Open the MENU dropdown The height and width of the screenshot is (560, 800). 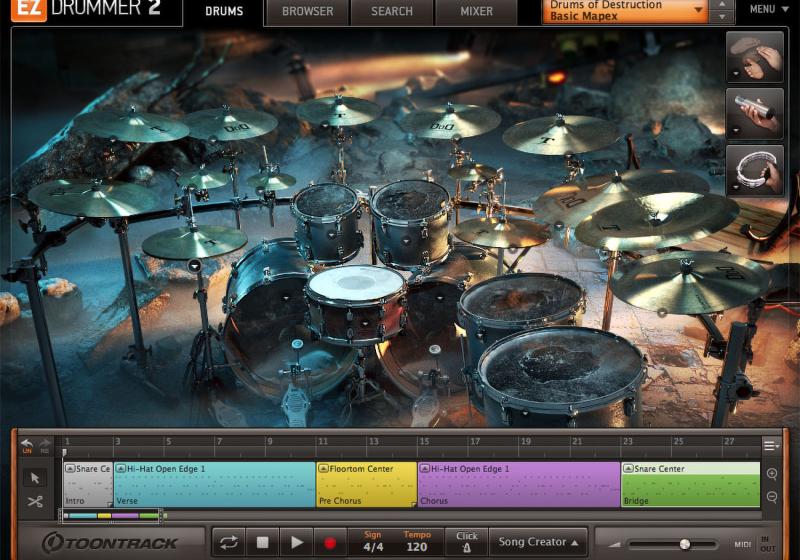(x=769, y=9)
